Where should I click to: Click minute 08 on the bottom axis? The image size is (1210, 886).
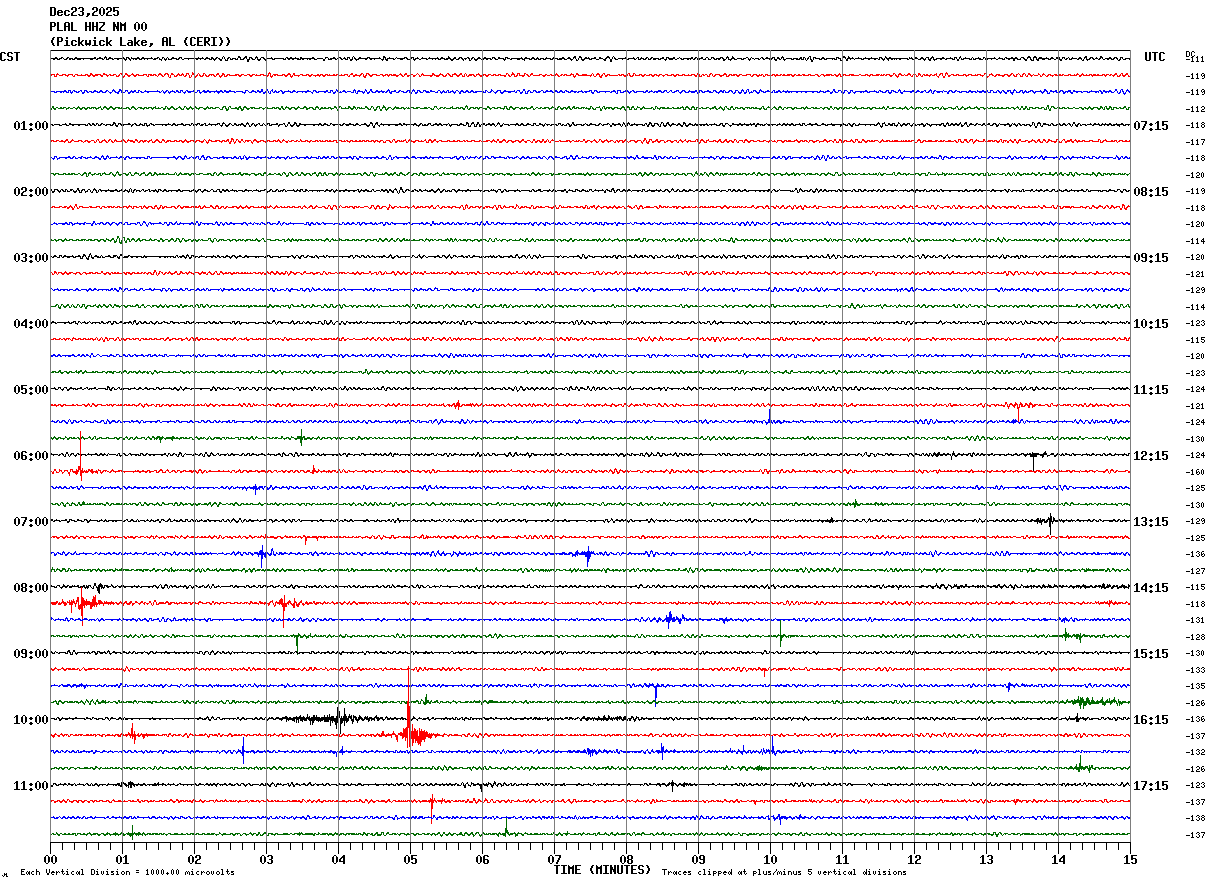(626, 859)
